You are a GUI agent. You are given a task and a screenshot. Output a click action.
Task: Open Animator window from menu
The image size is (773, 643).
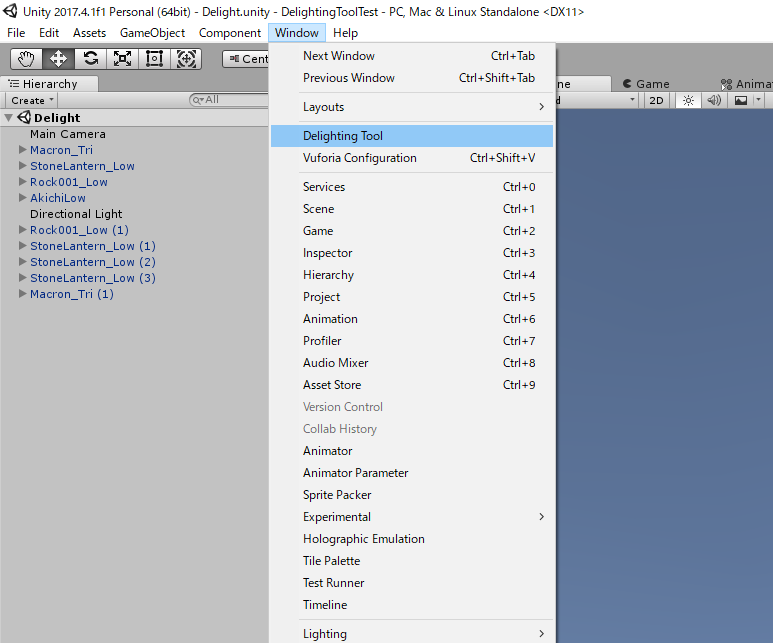coord(412,451)
